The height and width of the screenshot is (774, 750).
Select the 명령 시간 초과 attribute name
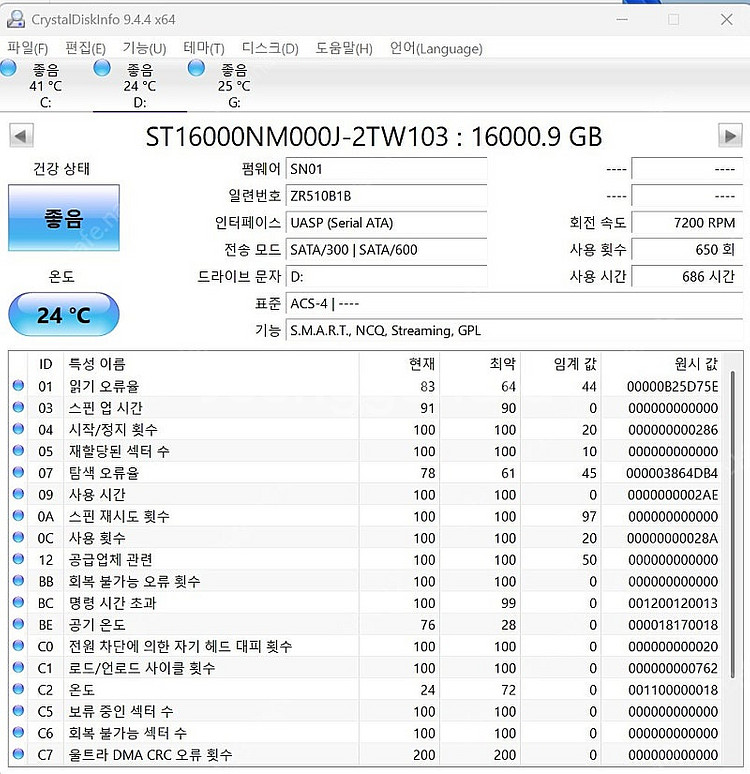(113, 603)
